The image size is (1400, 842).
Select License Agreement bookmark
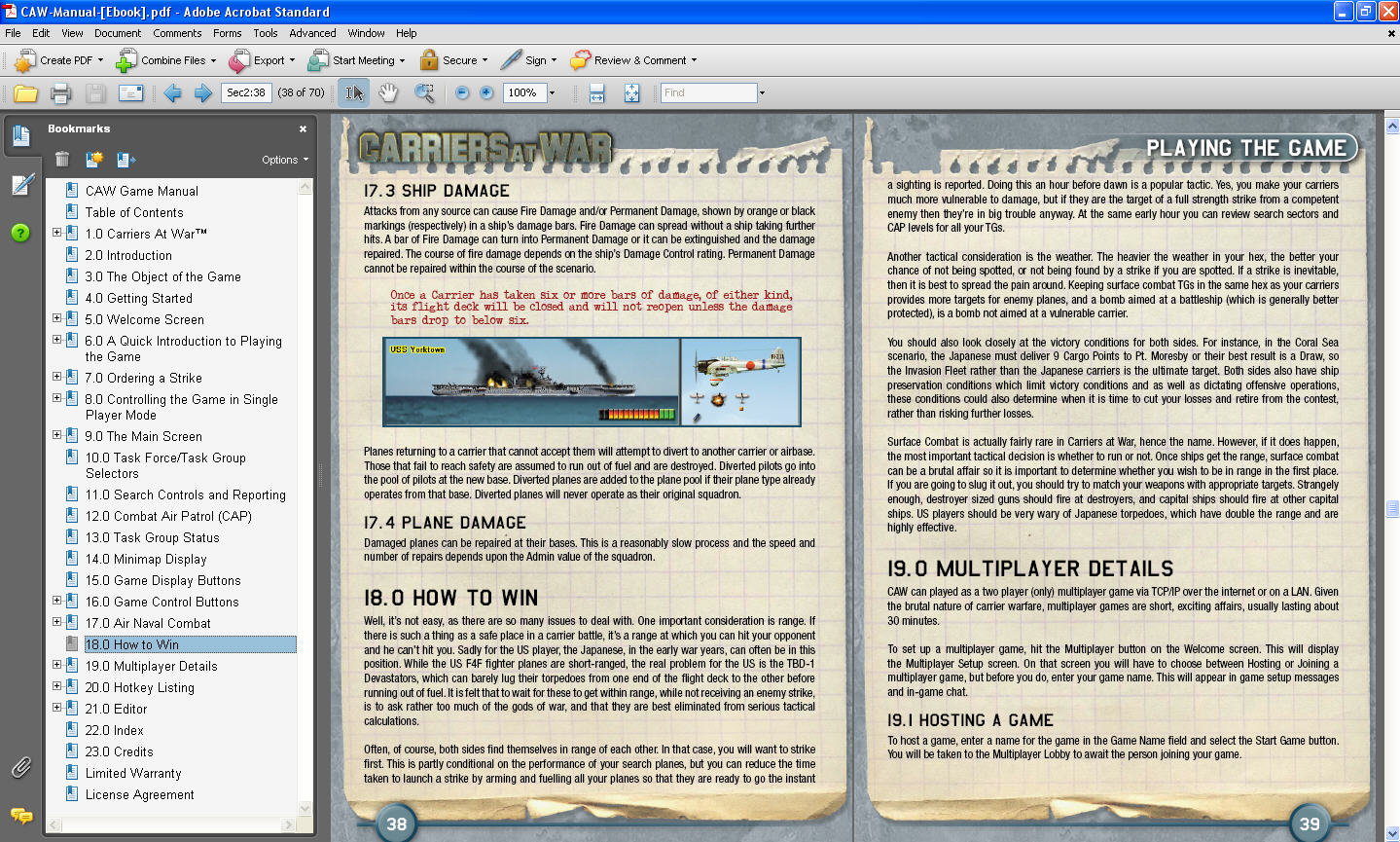tap(139, 794)
